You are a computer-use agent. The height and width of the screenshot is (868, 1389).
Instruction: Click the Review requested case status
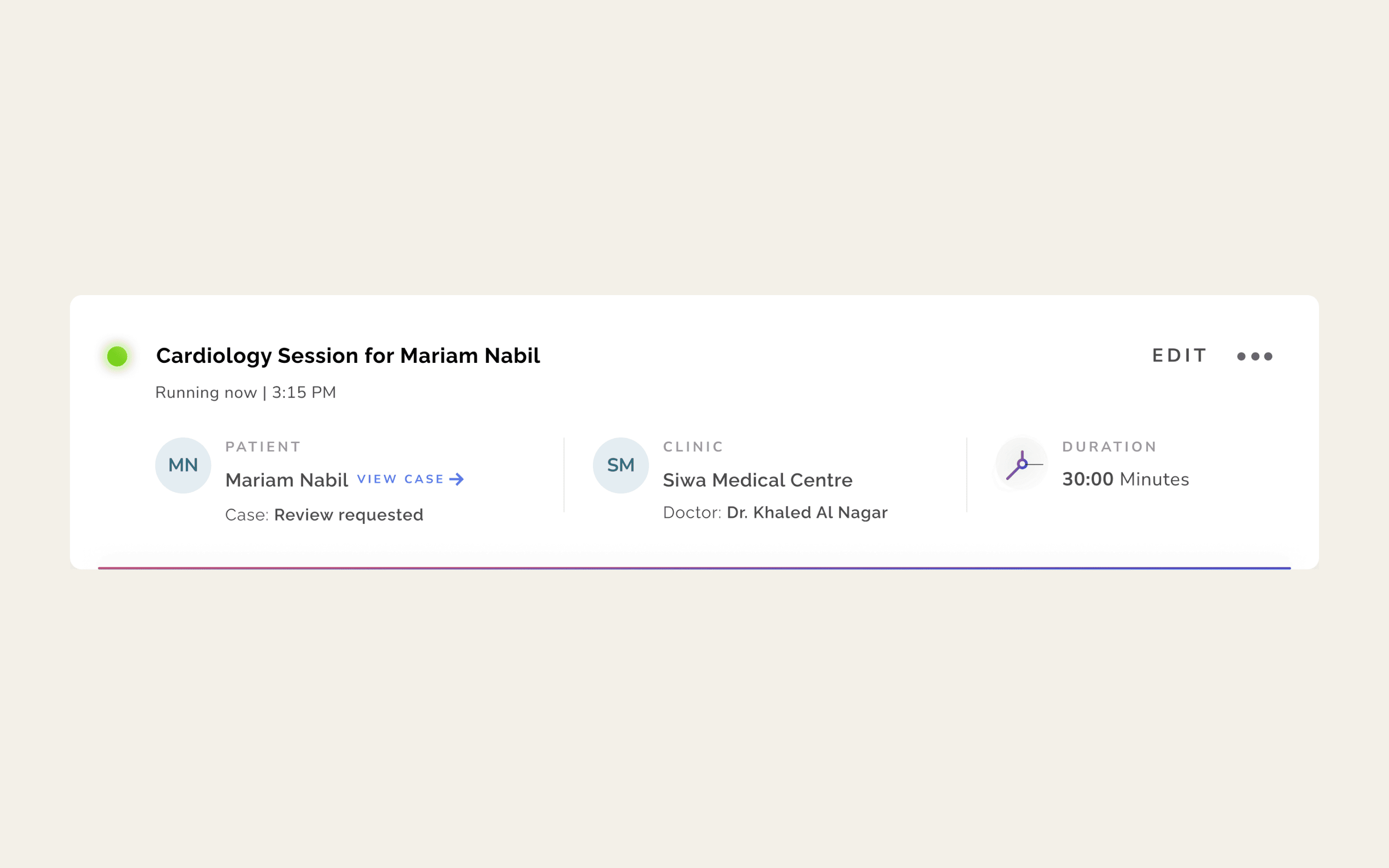click(349, 515)
